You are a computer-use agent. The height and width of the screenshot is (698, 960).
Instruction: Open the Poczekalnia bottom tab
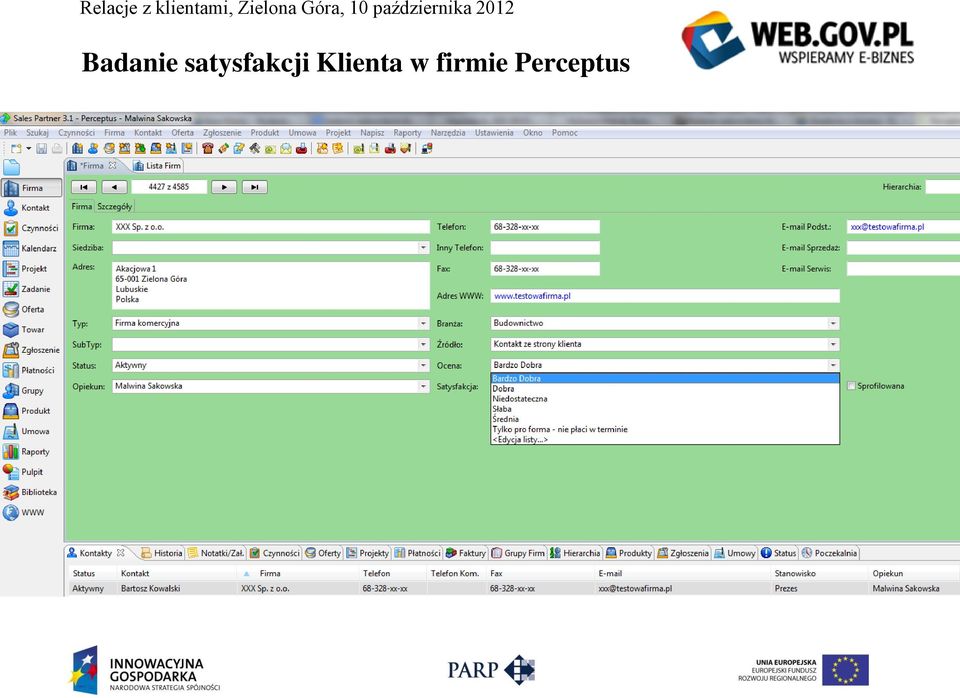click(x=830, y=553)
